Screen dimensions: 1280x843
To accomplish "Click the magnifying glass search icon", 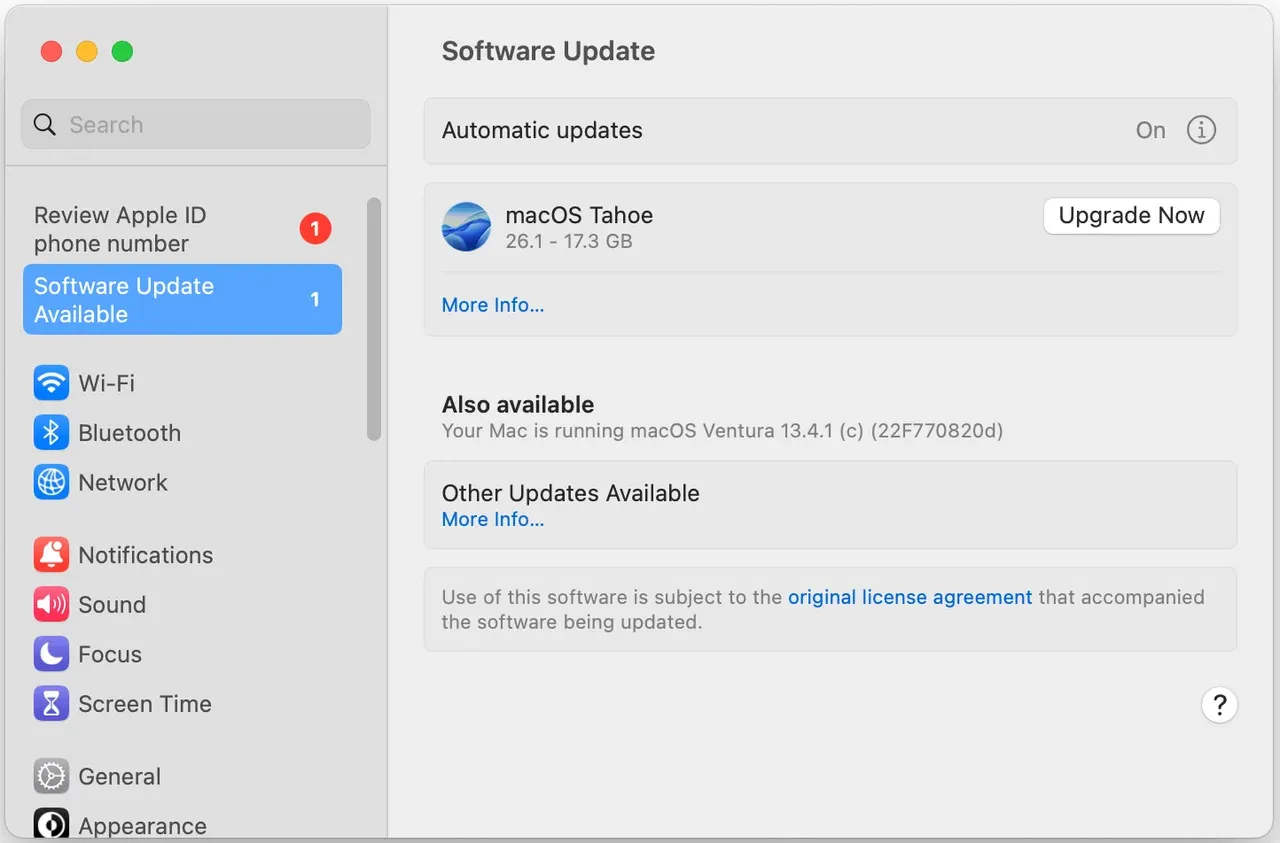I will 45,125.
